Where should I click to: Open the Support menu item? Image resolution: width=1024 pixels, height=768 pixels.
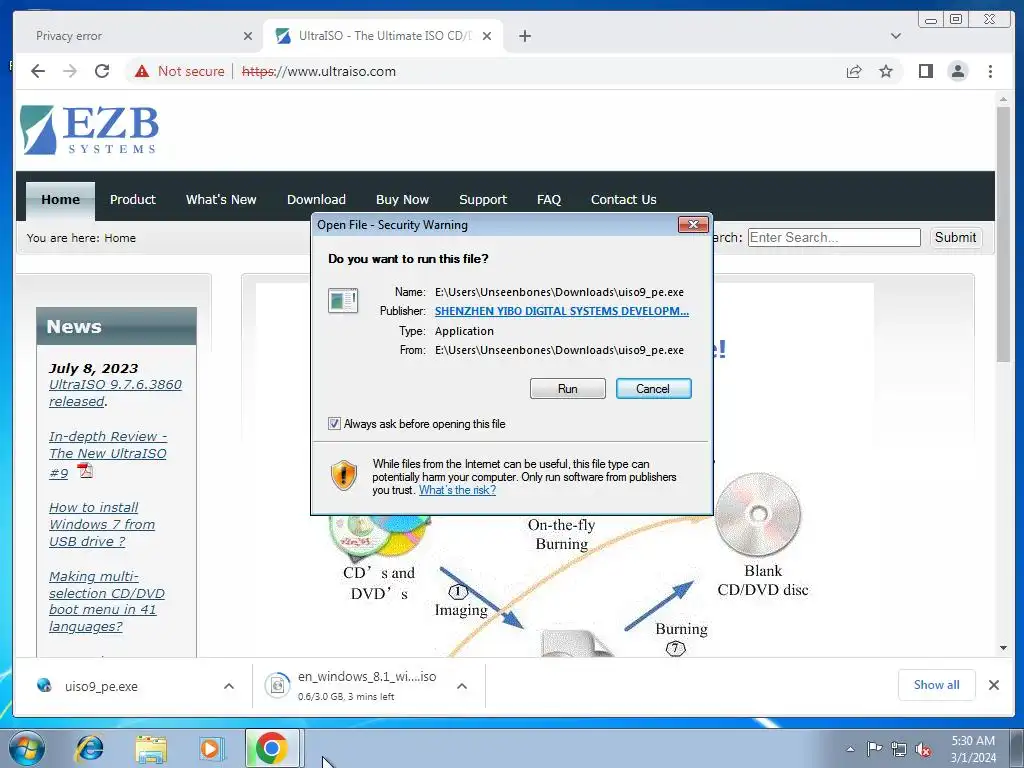point(483,200)
